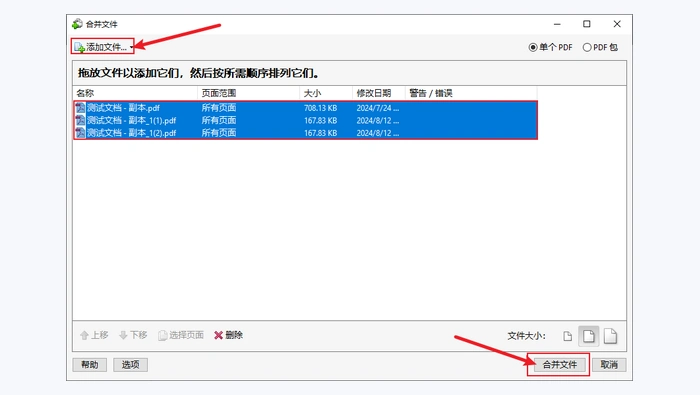The width and height of the screenshot is (700, 395).
Task: Sort by the 大小 column header
Action: point(326,93)
